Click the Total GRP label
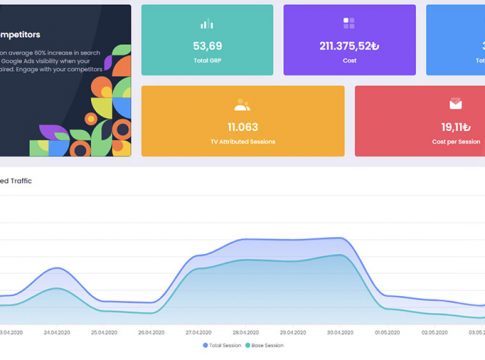Viewport: 485px width, 360px height. point(207,61)
